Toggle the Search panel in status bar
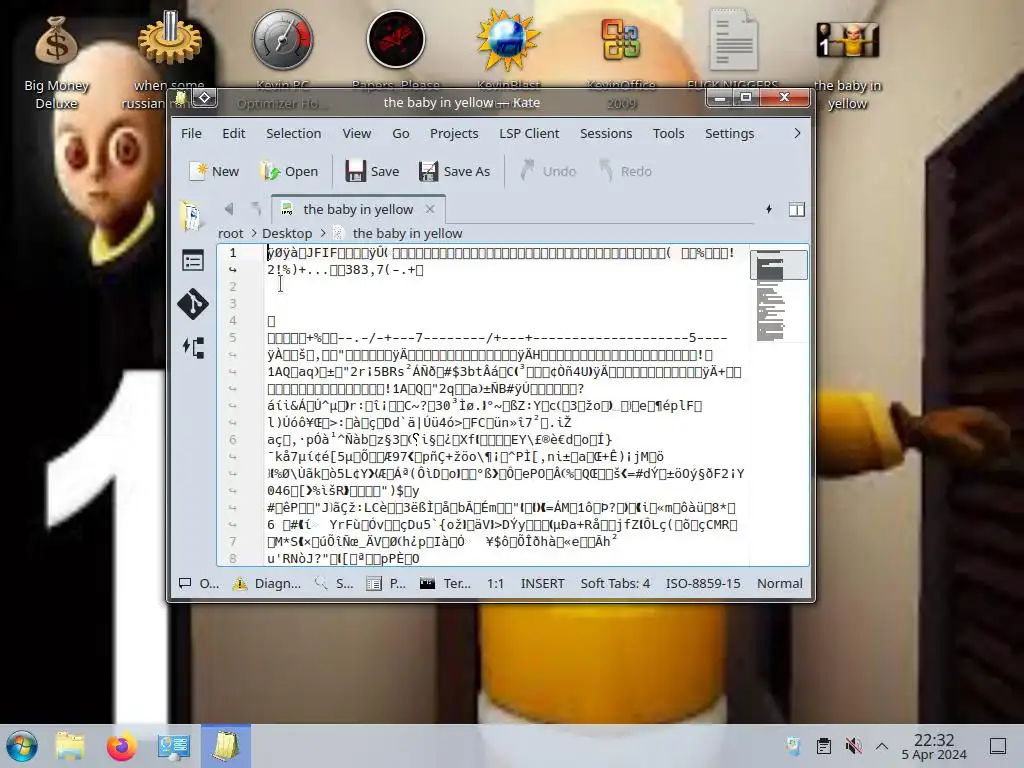The width and height of the screenshot is (1024, 768). coord(334,583)
